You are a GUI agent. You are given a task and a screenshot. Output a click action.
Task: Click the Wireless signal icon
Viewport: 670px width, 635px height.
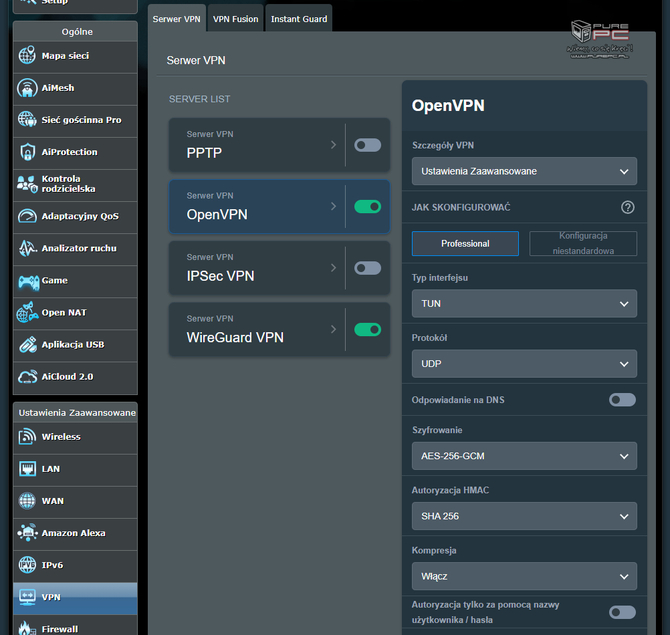(27, 437)
